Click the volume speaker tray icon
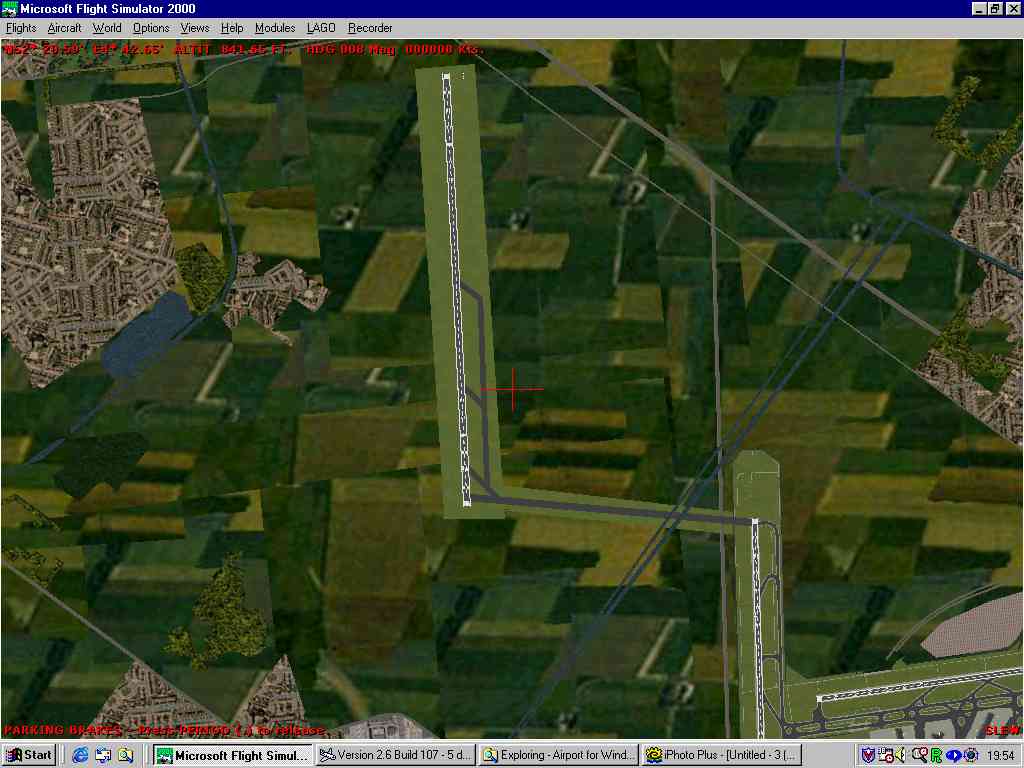The image size is (1024, 768). pos(901,755)
